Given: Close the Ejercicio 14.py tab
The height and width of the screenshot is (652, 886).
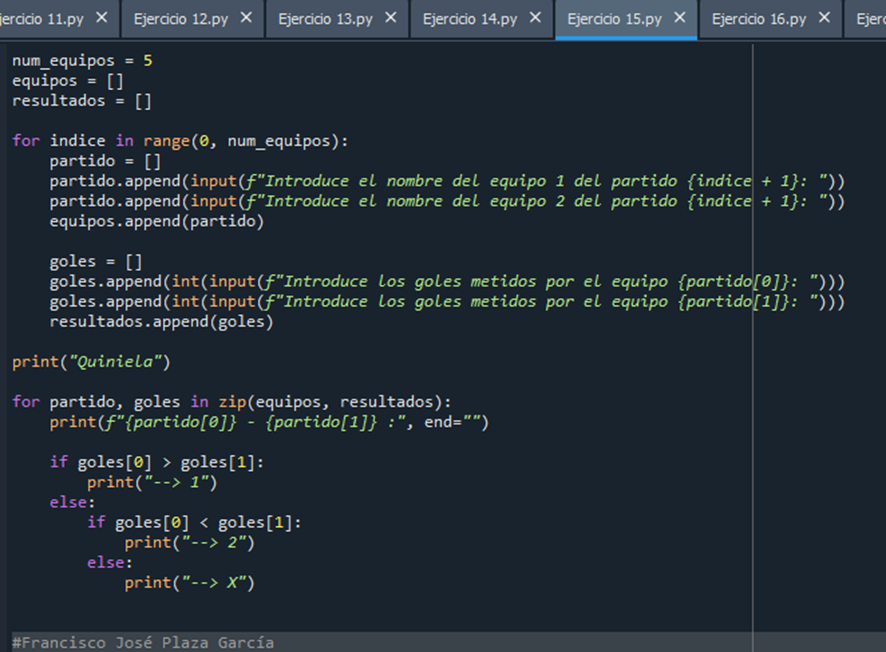Looking at the screenshot, I should coord(535,18).
